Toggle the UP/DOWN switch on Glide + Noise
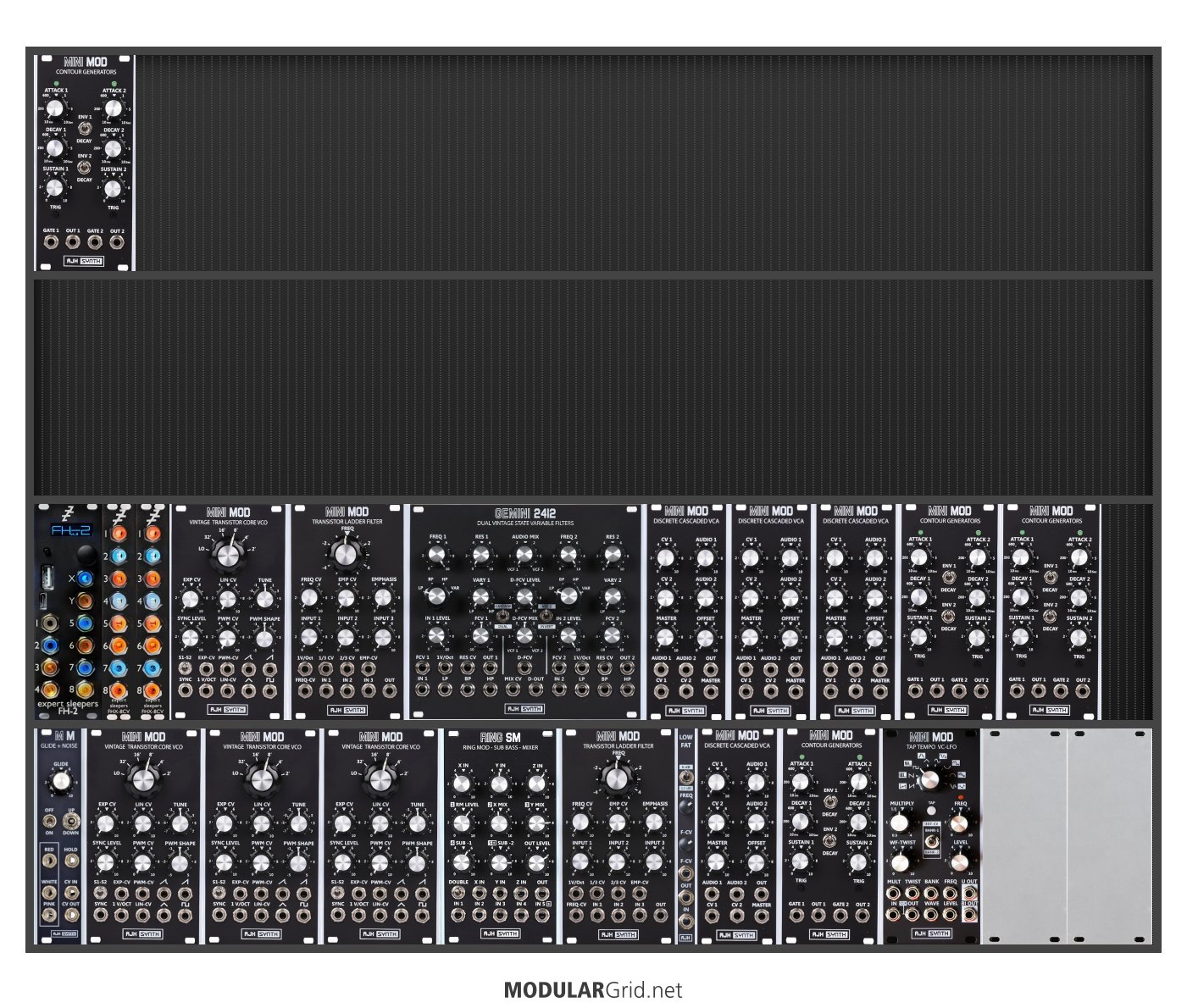 click(71, 822)
